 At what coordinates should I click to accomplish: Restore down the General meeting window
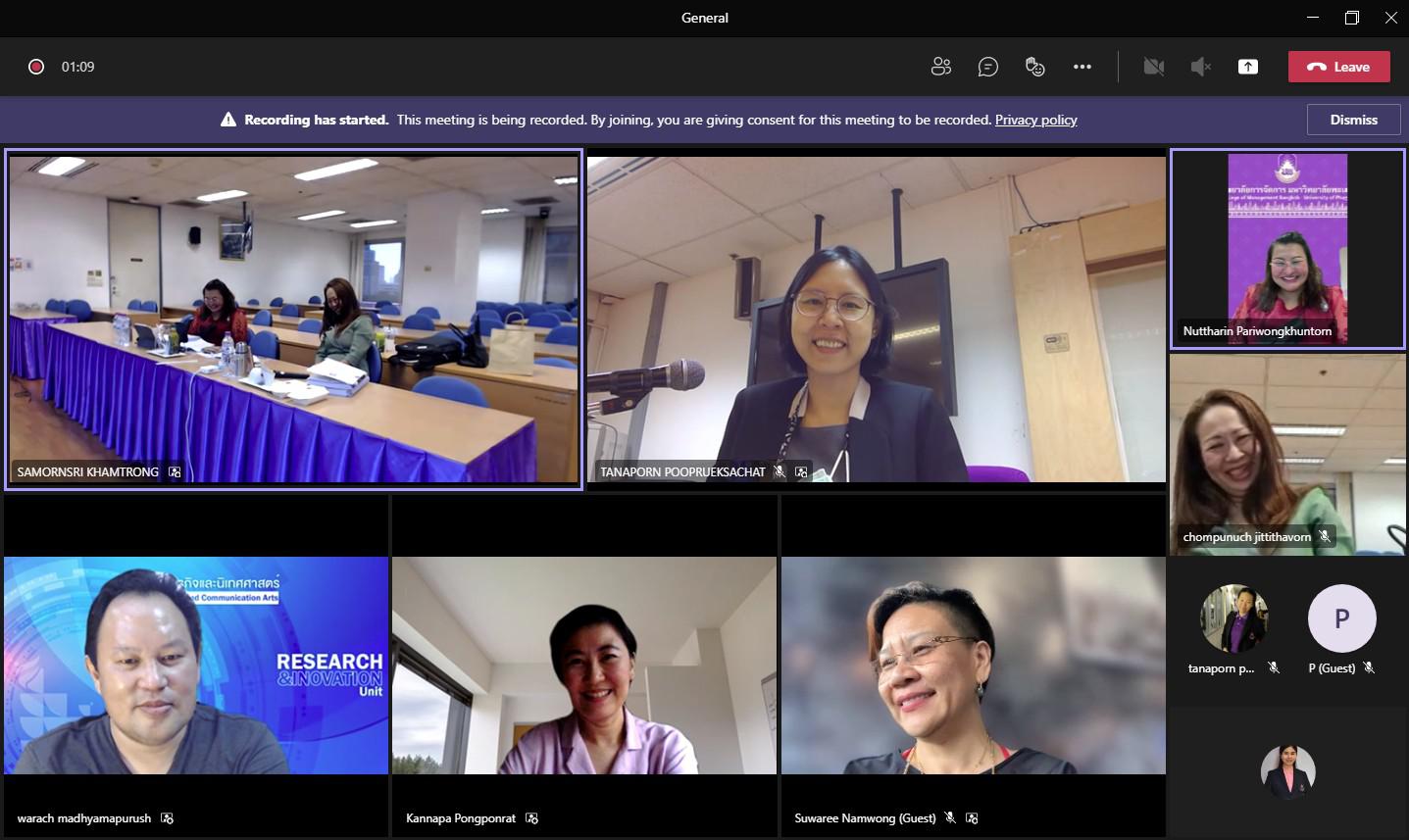1352,18
